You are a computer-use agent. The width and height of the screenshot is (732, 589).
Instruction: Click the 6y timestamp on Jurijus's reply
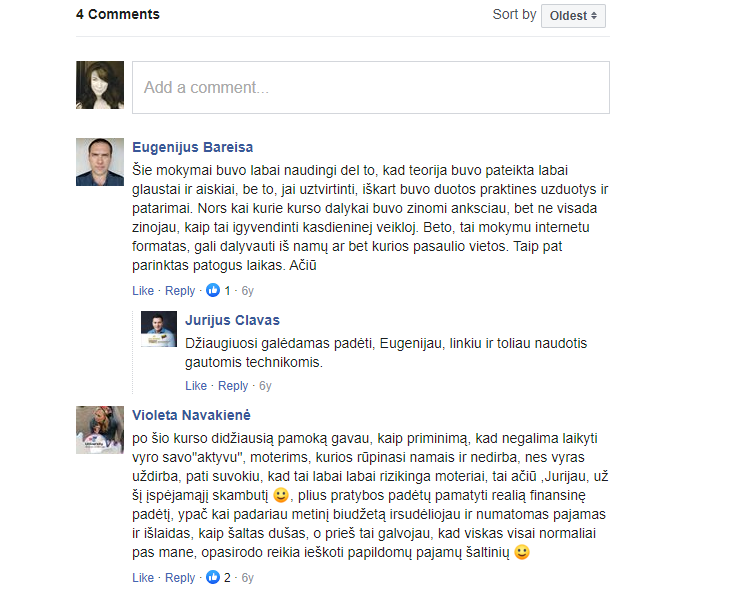pyautogui.click(x=265, y=386)
